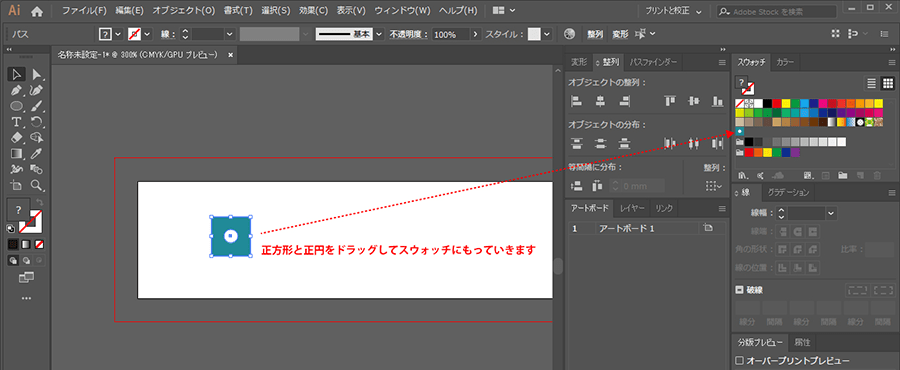Check the オーバープリントプレビュー checkbox
900x370 pixels.
pyautogui.click(x=739, y=361)
